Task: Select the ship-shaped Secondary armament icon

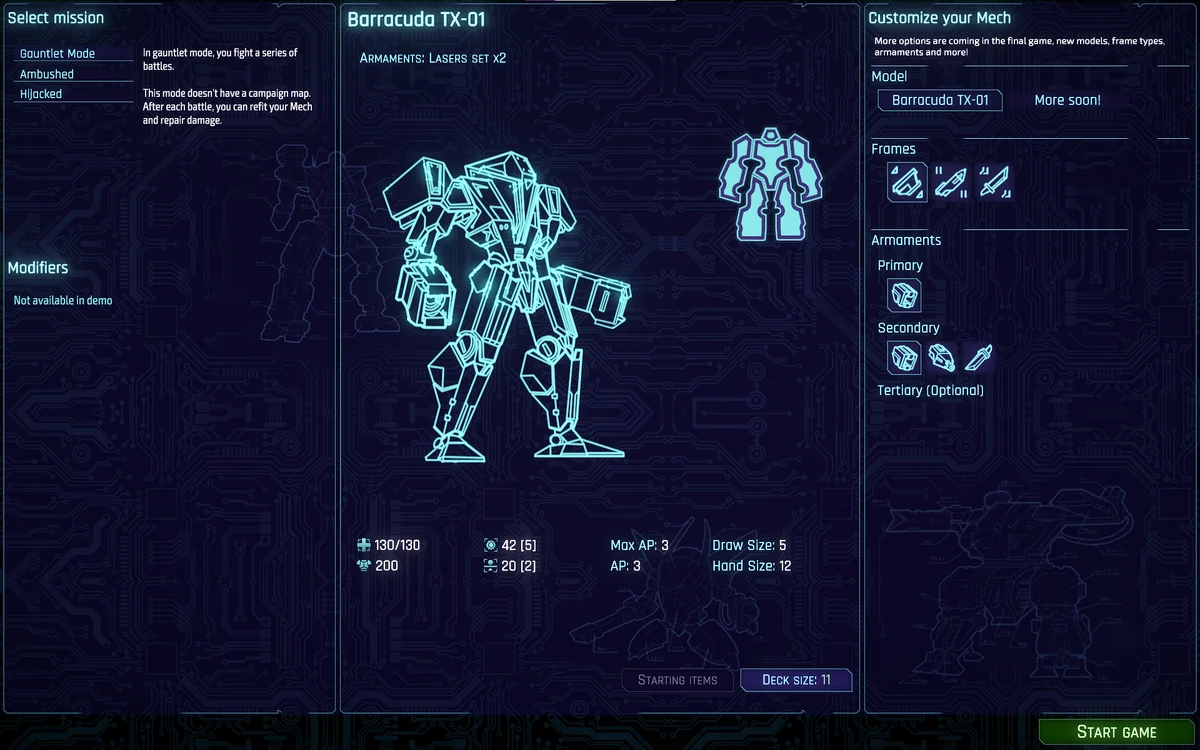Action: [x=940, y=357]
